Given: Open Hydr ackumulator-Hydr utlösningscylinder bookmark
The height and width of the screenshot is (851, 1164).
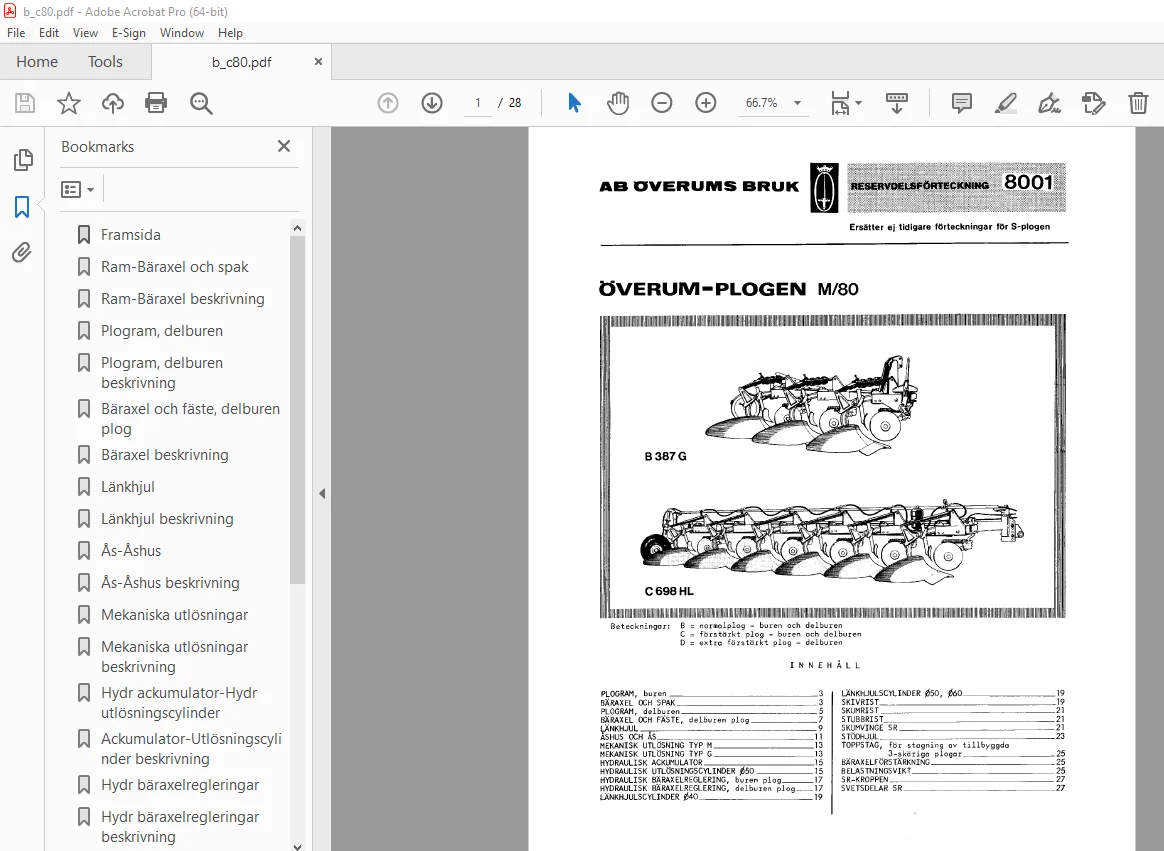Looking at the screenshot, I should click(x=179, y=702).
